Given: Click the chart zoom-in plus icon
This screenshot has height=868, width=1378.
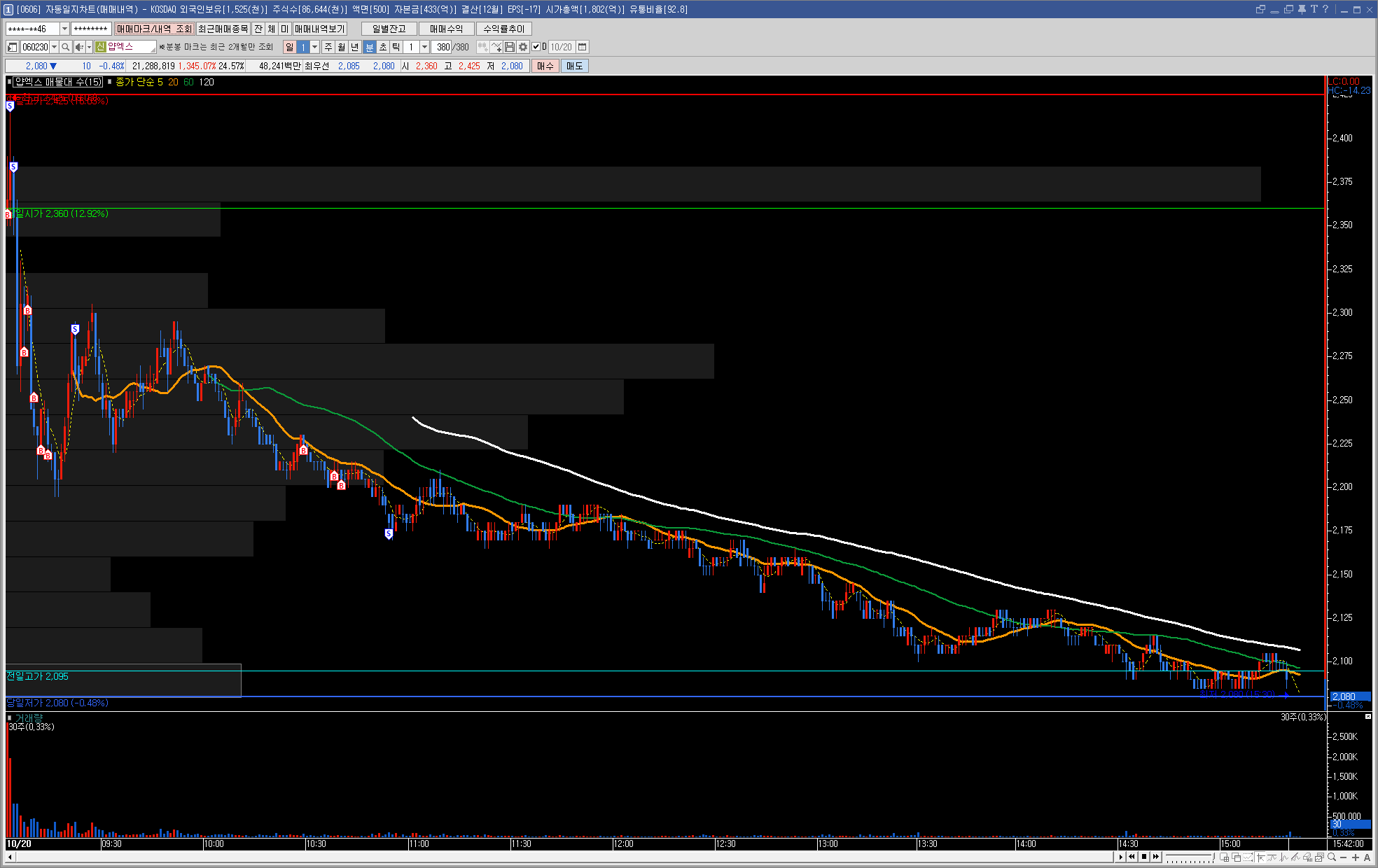Looking at the screenshot, I should [1356, 857].
